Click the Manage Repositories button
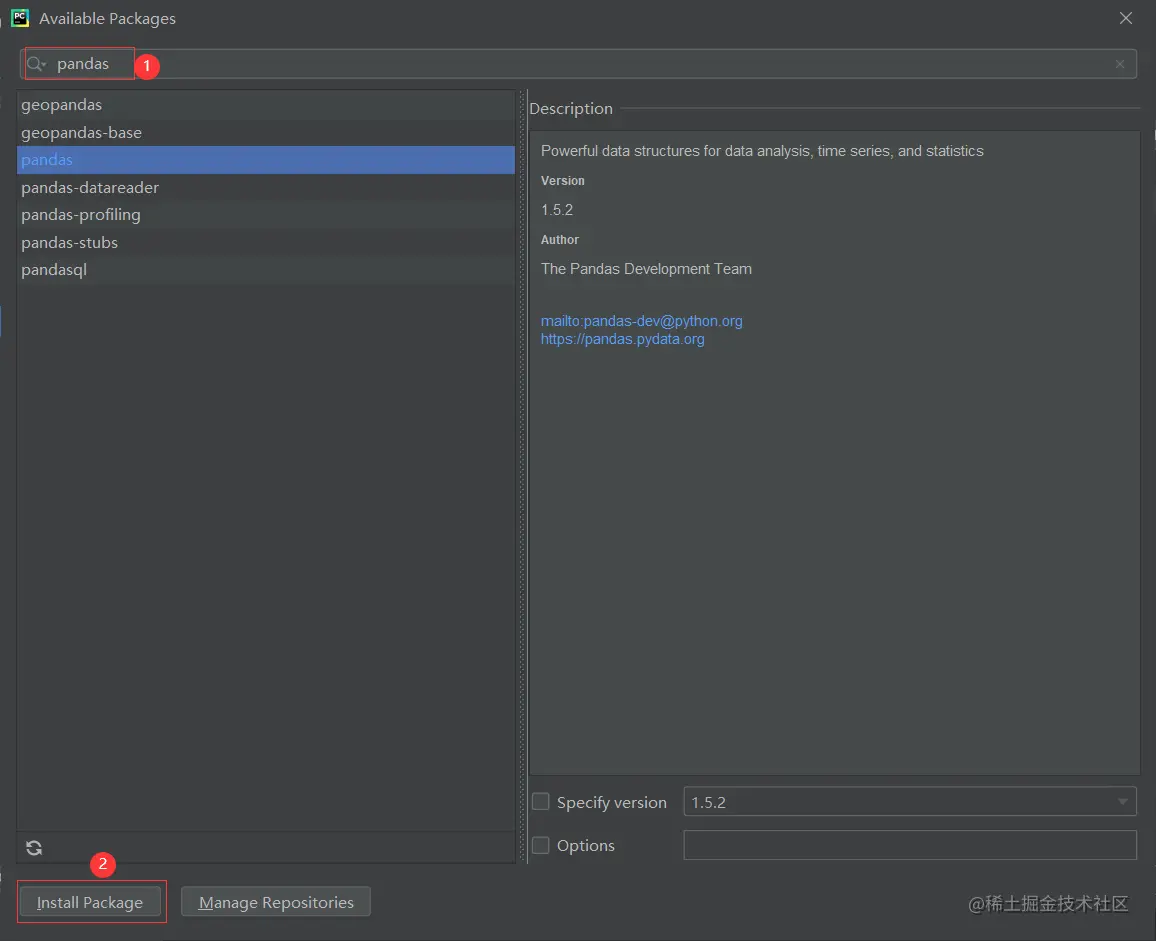Screen dimensions: 1156x941 click(x=276, y=902)
